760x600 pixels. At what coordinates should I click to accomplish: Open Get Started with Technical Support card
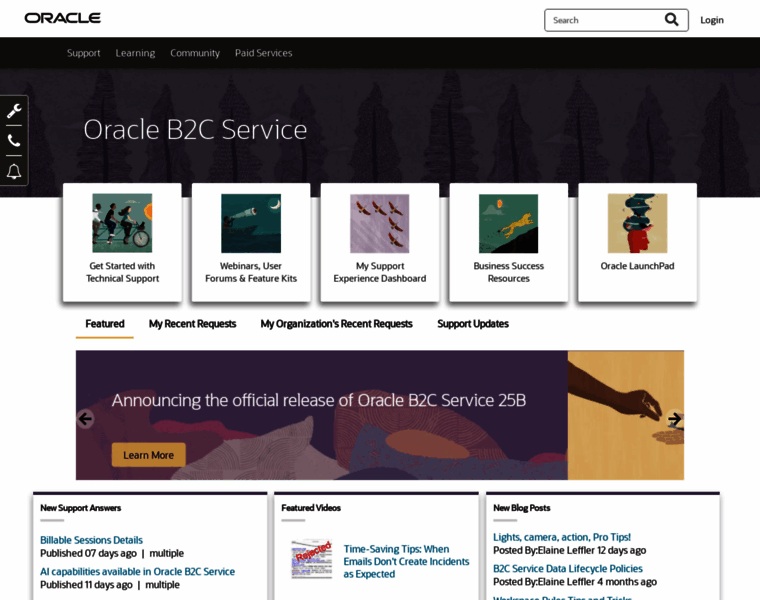122,242
